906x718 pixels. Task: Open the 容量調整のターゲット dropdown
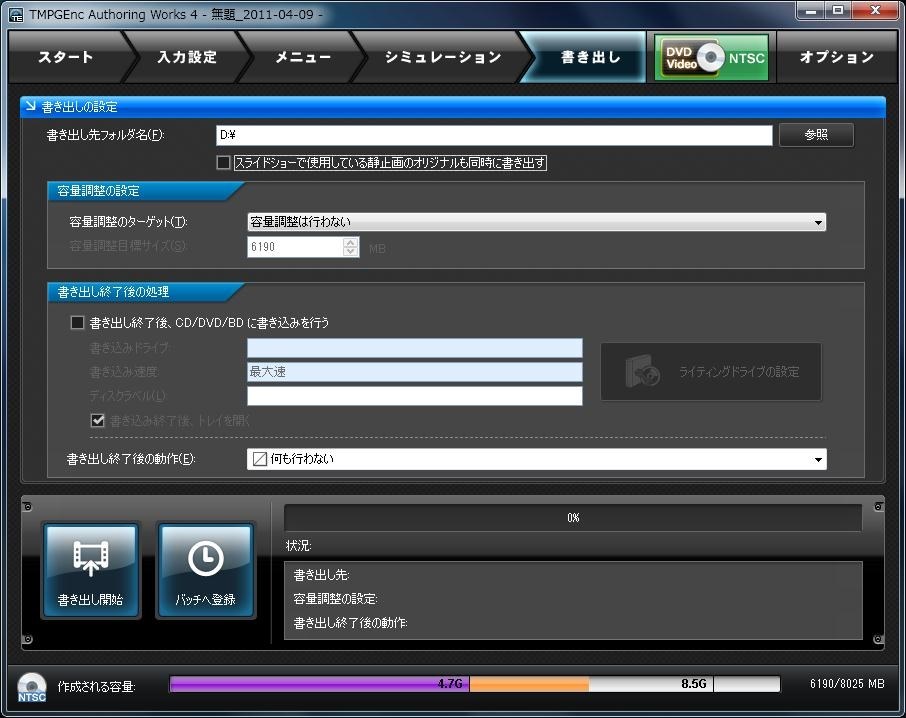coord(820,222)
